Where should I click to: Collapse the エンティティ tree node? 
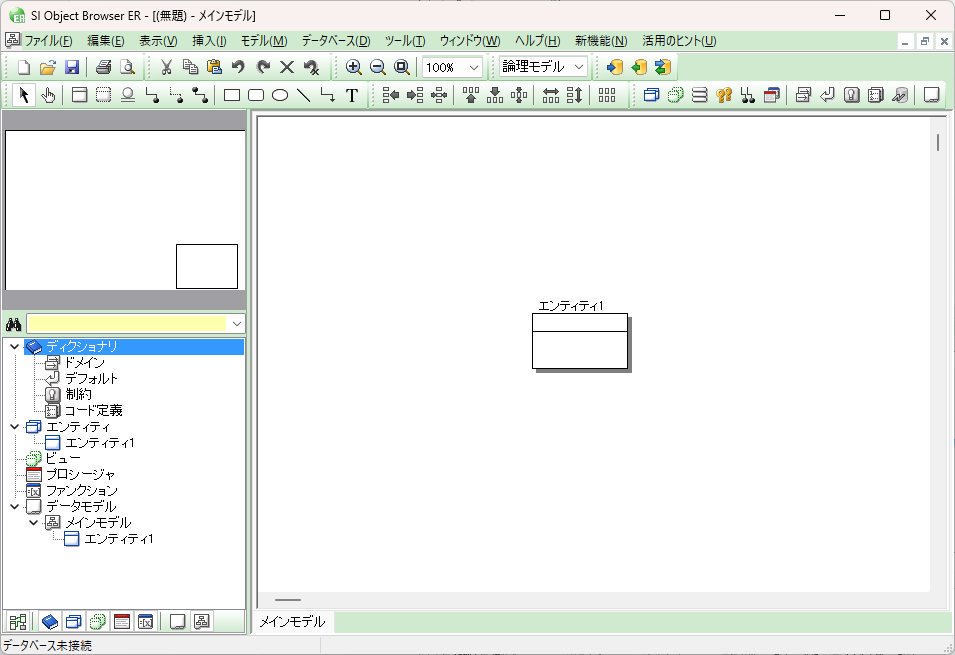tap(15, 427)
